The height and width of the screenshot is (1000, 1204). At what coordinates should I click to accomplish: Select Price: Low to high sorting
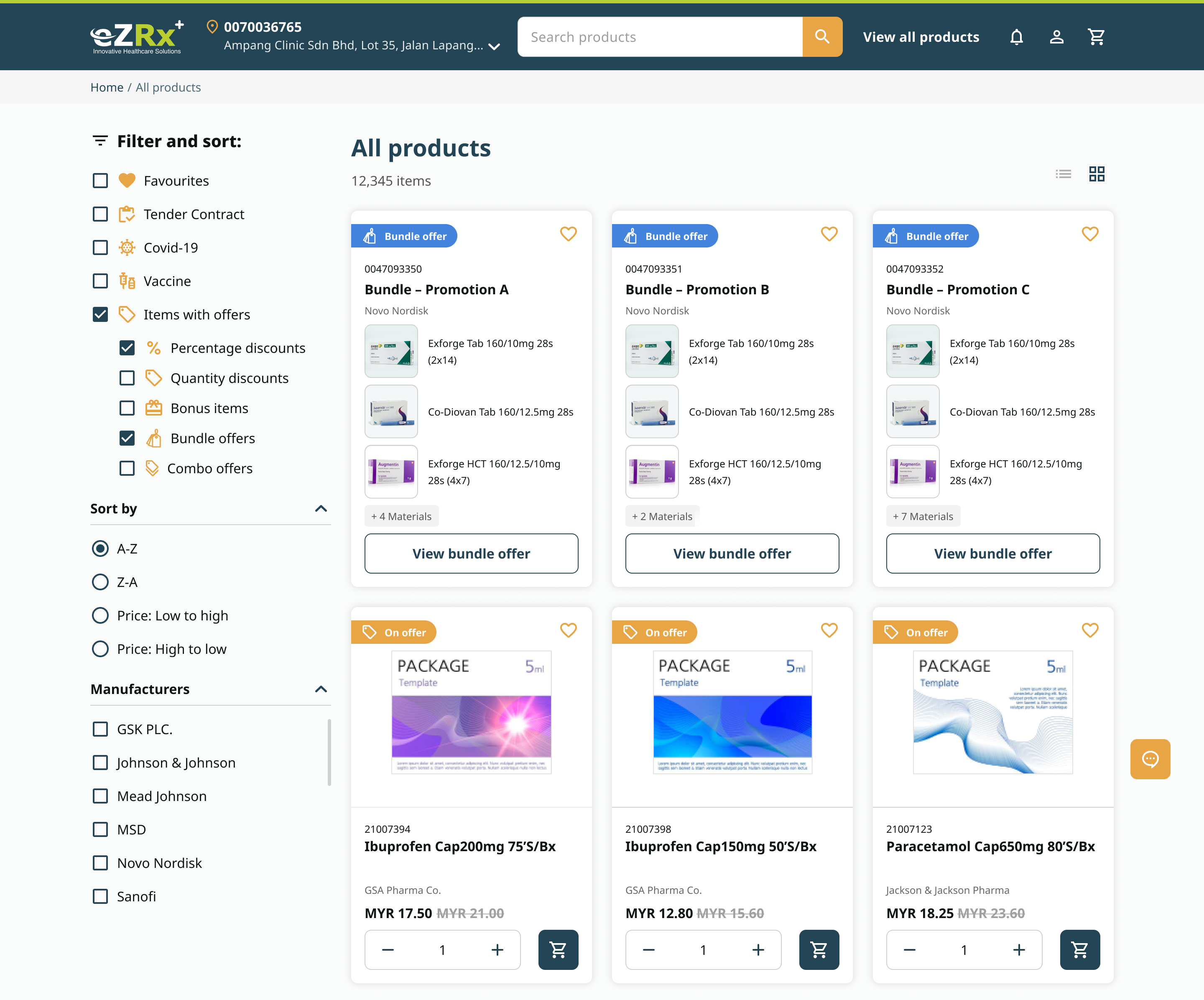coord(100,615)
